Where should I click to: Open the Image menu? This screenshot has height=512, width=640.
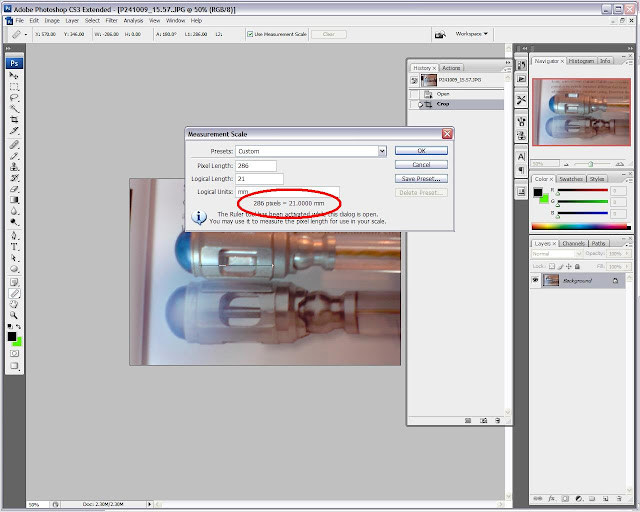pyautogui.click(x=52, y=20)
